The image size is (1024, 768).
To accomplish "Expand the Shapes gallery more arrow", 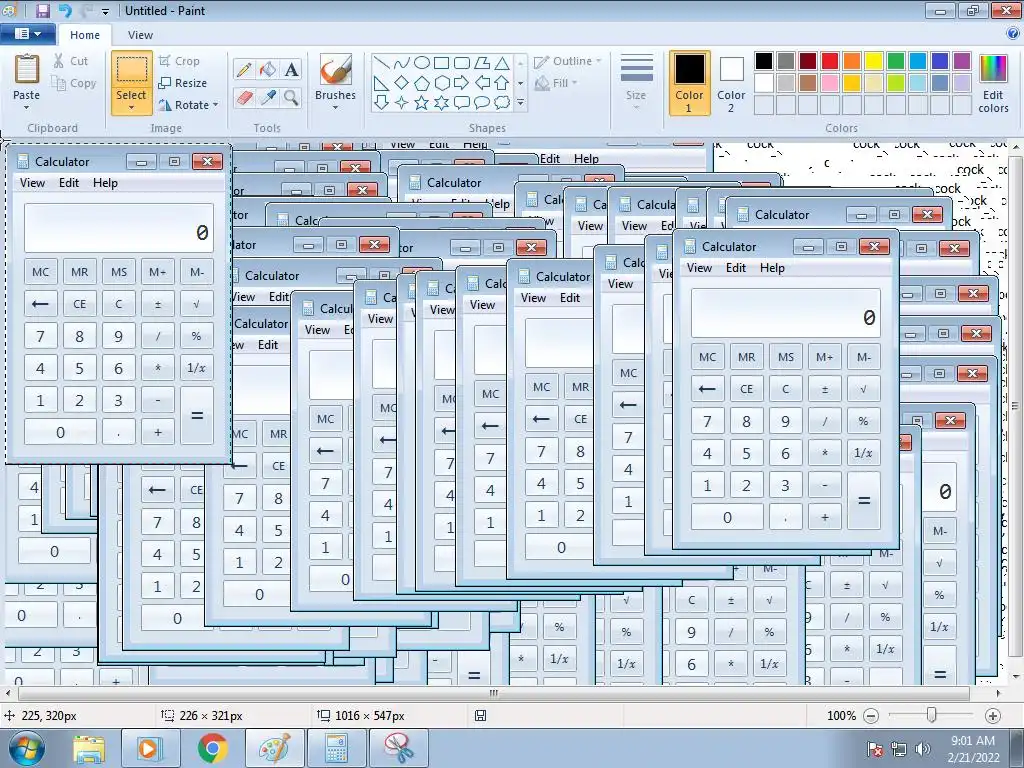I will [520, 103].
